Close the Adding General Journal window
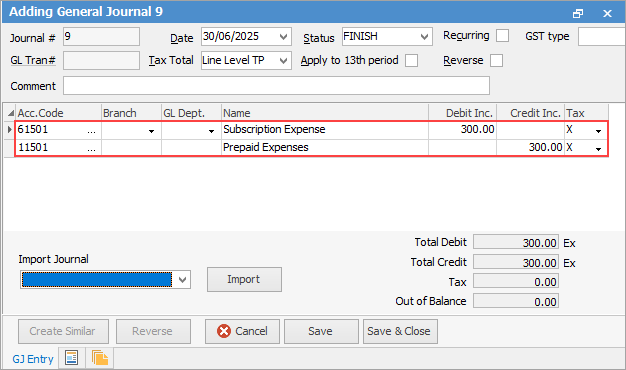 tap(607, 14)
